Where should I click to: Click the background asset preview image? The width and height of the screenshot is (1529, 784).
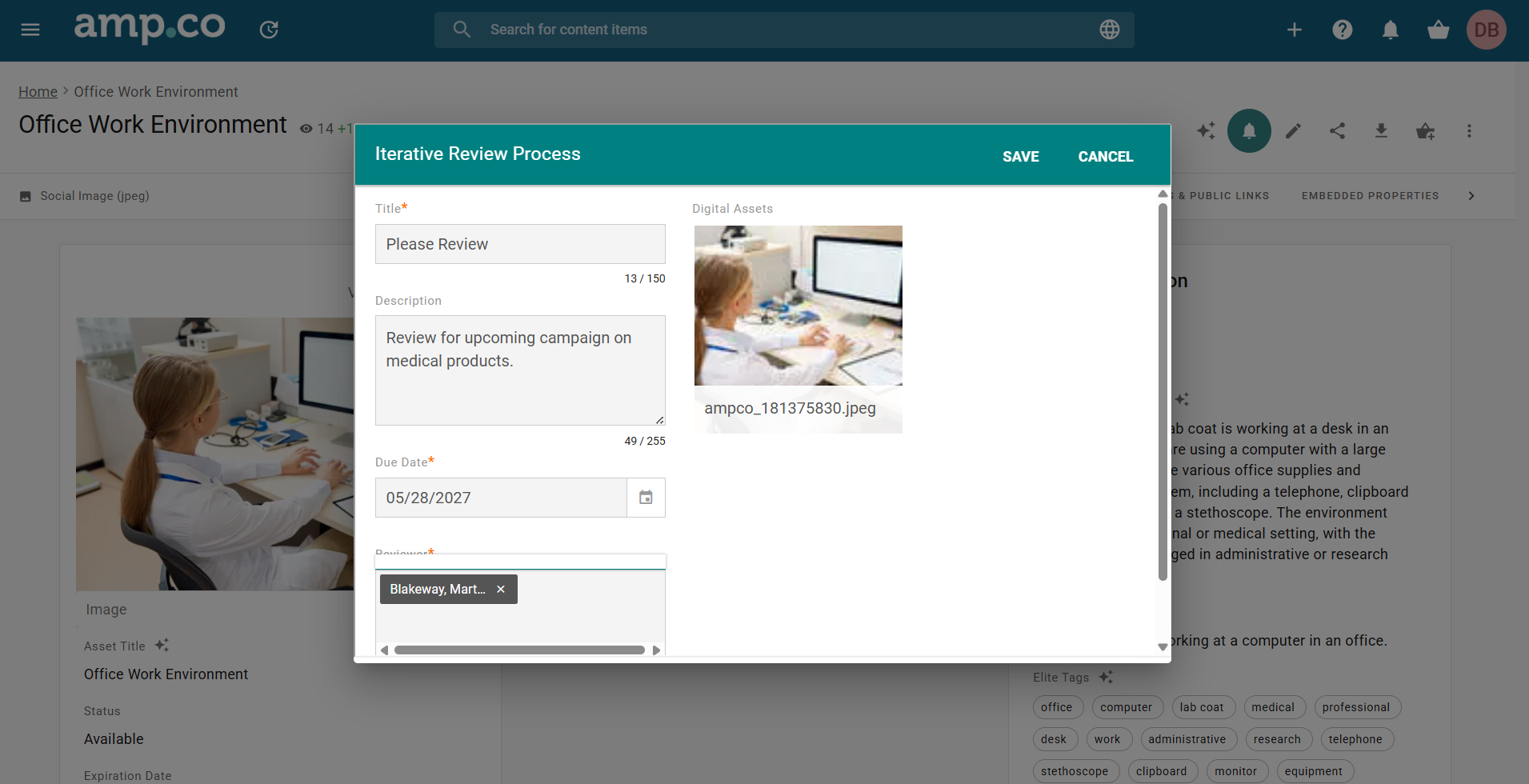[214, 454]
